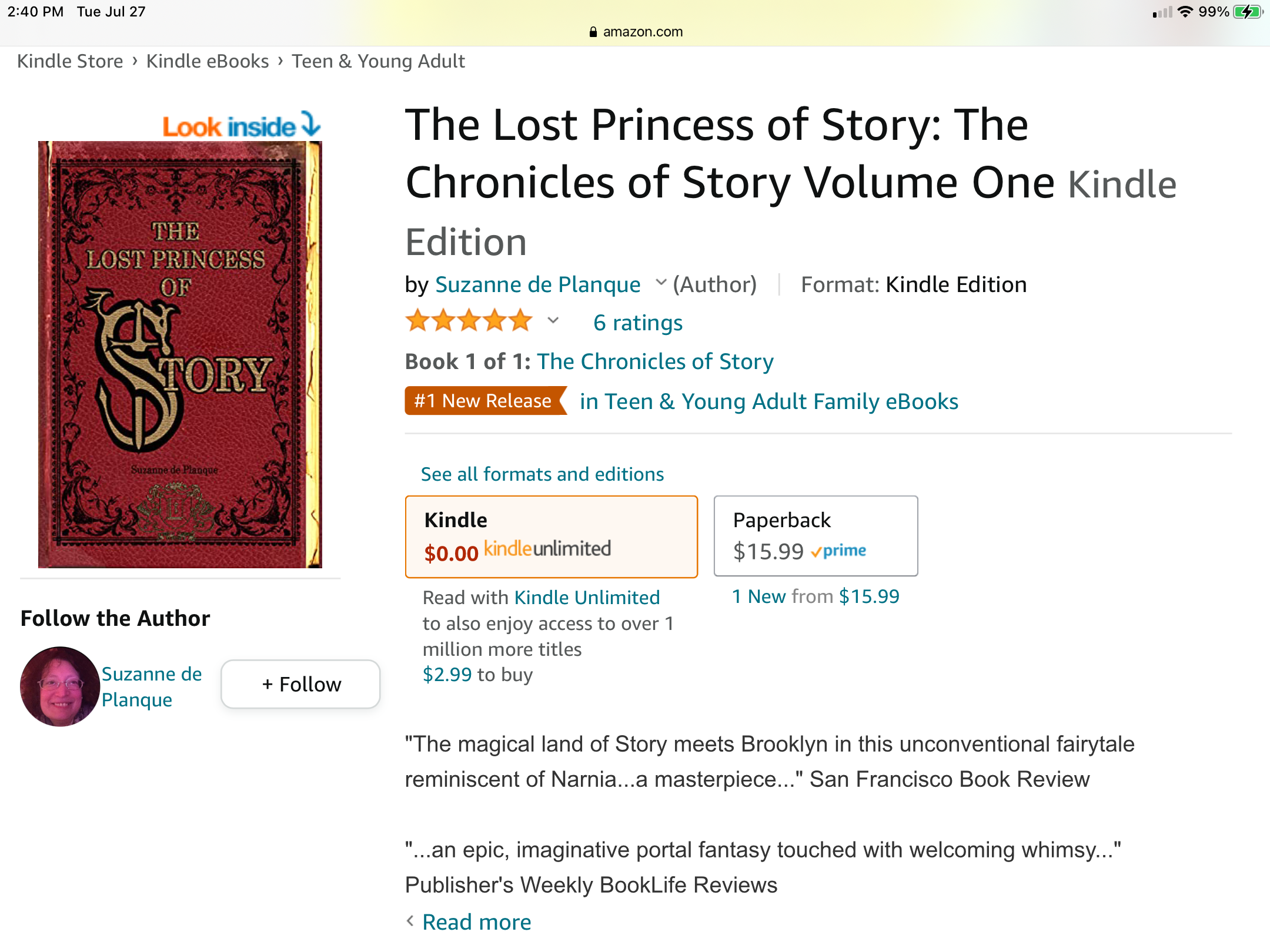This screenshot has width=1270, height=952.
Task: Expand the star ratings breakdown chevron
Action: tap(553, 321)
